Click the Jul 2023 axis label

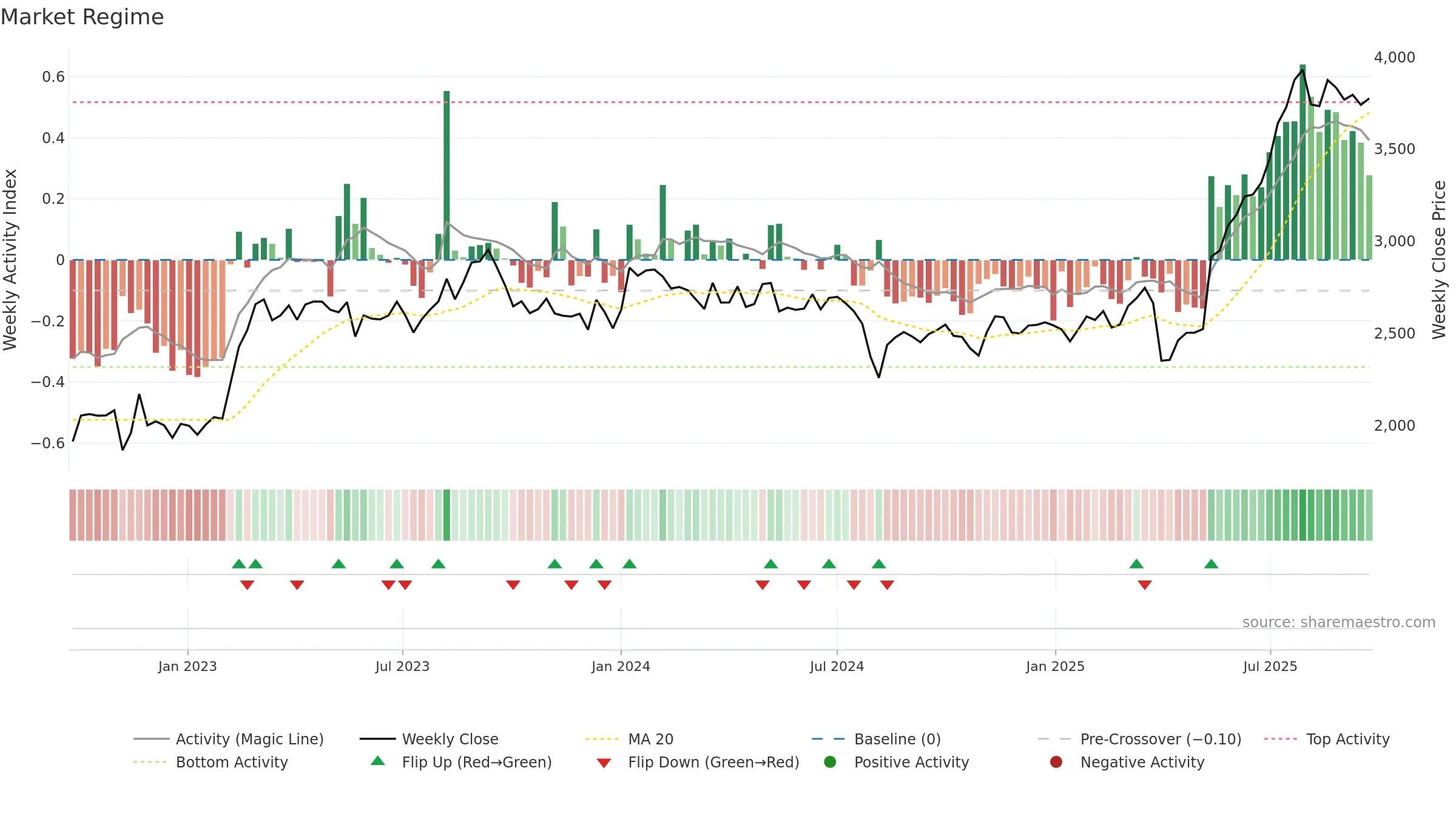[x=402, y=666]
